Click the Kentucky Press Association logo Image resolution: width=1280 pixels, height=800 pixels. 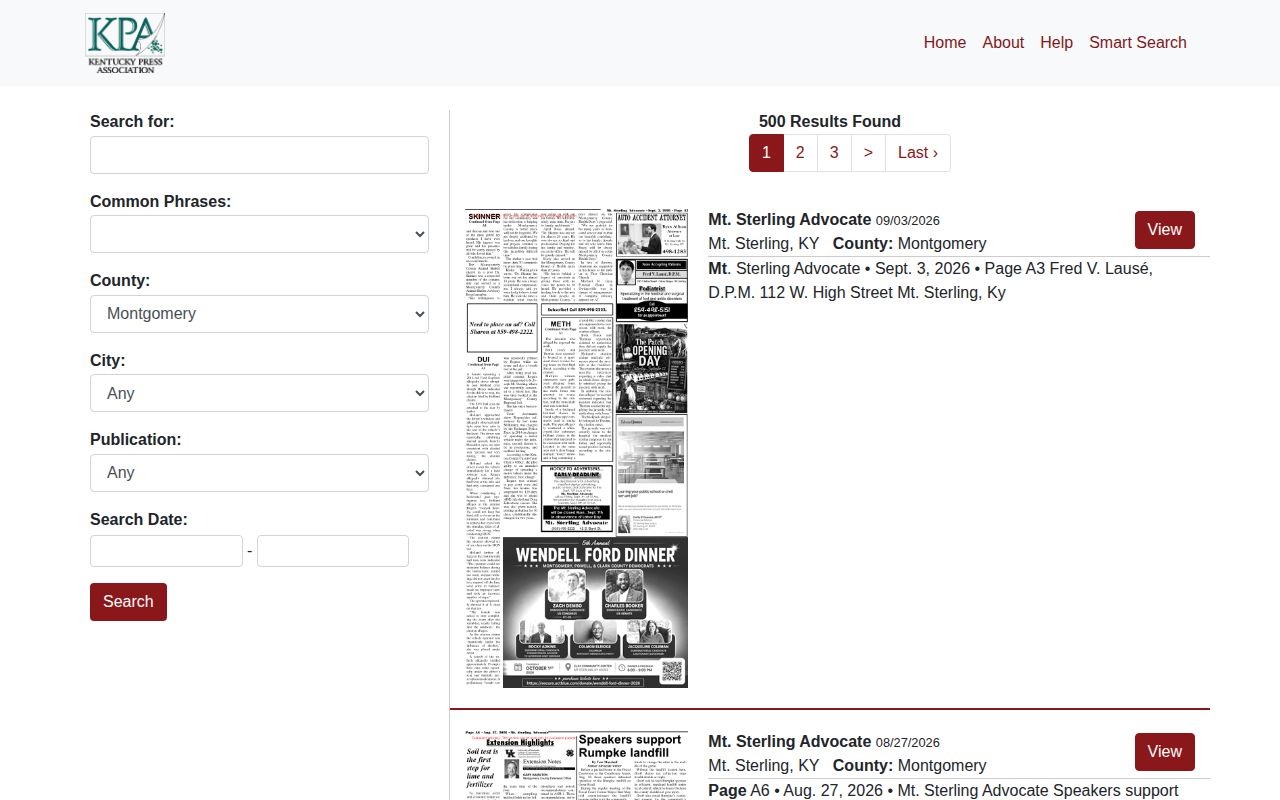click(x=125, y=43)
